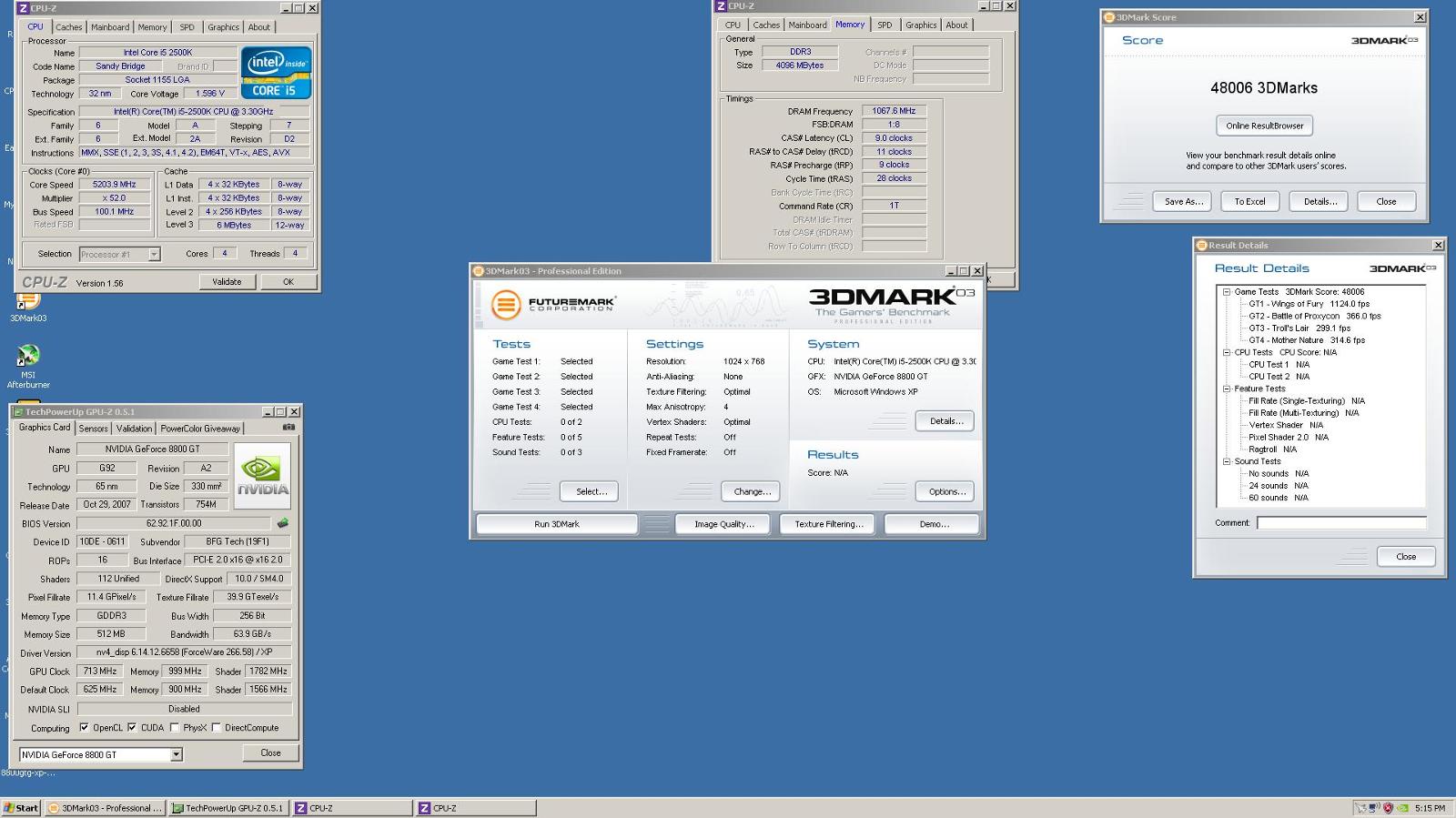Image resolution: width=1456 pixels, height=818 pixels.
Task: Switch to 3DMark03 taskbar button
Action: pyautogui.click(x=105, y=808)
